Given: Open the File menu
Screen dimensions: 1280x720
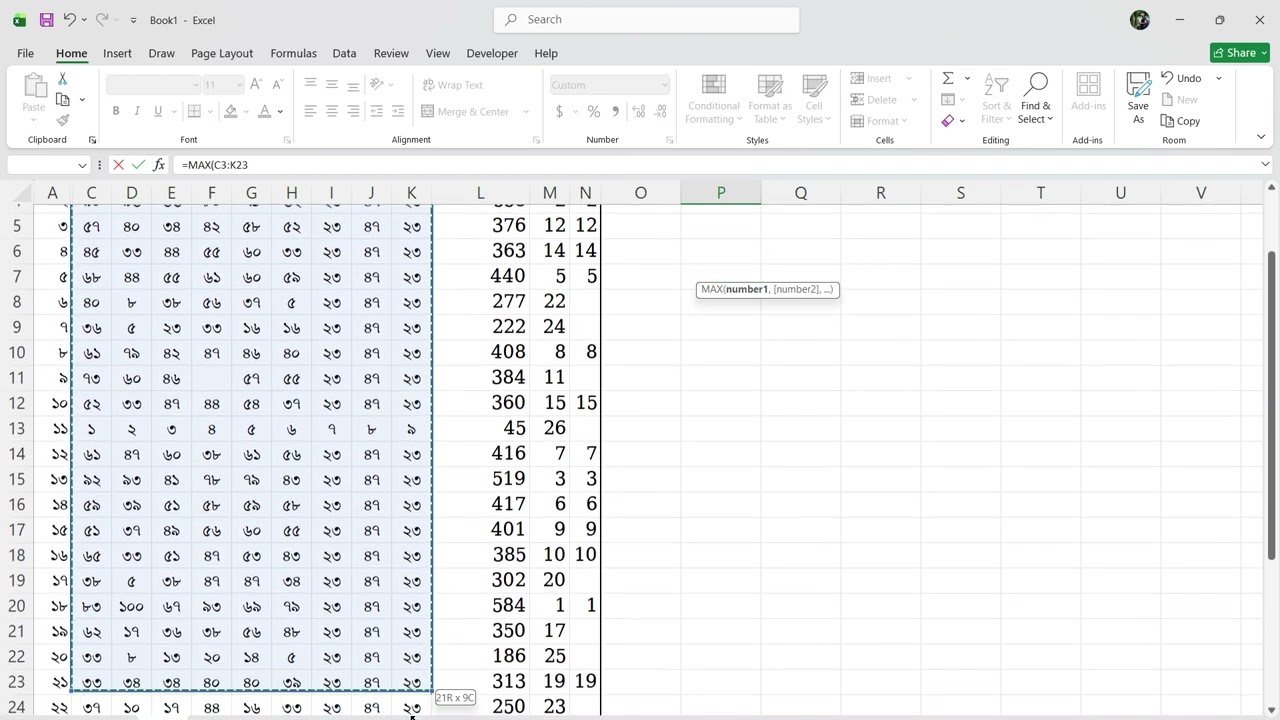Looking at the screenshot, I should point(25,53).
